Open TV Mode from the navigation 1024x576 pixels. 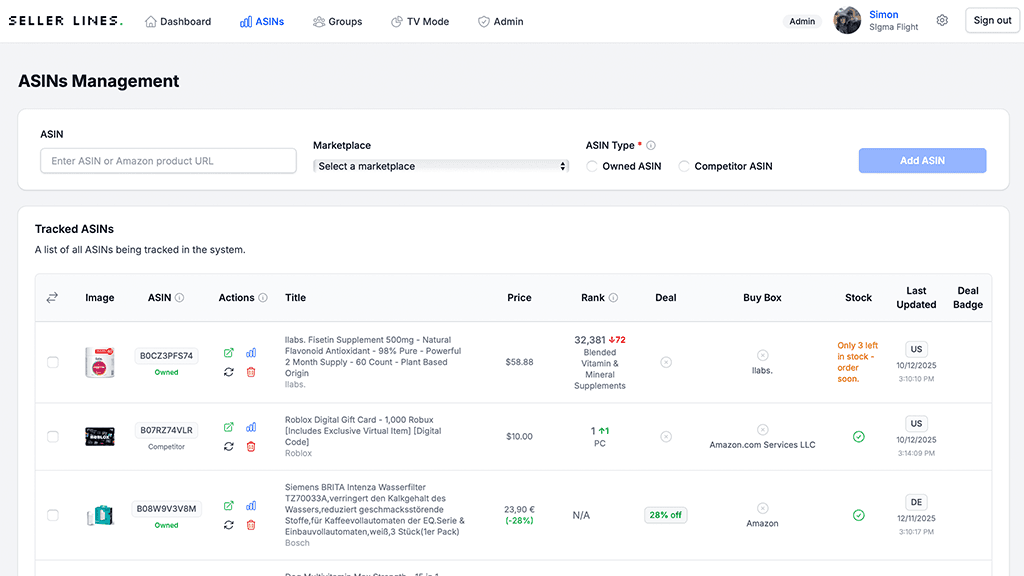tap(419, 21)
